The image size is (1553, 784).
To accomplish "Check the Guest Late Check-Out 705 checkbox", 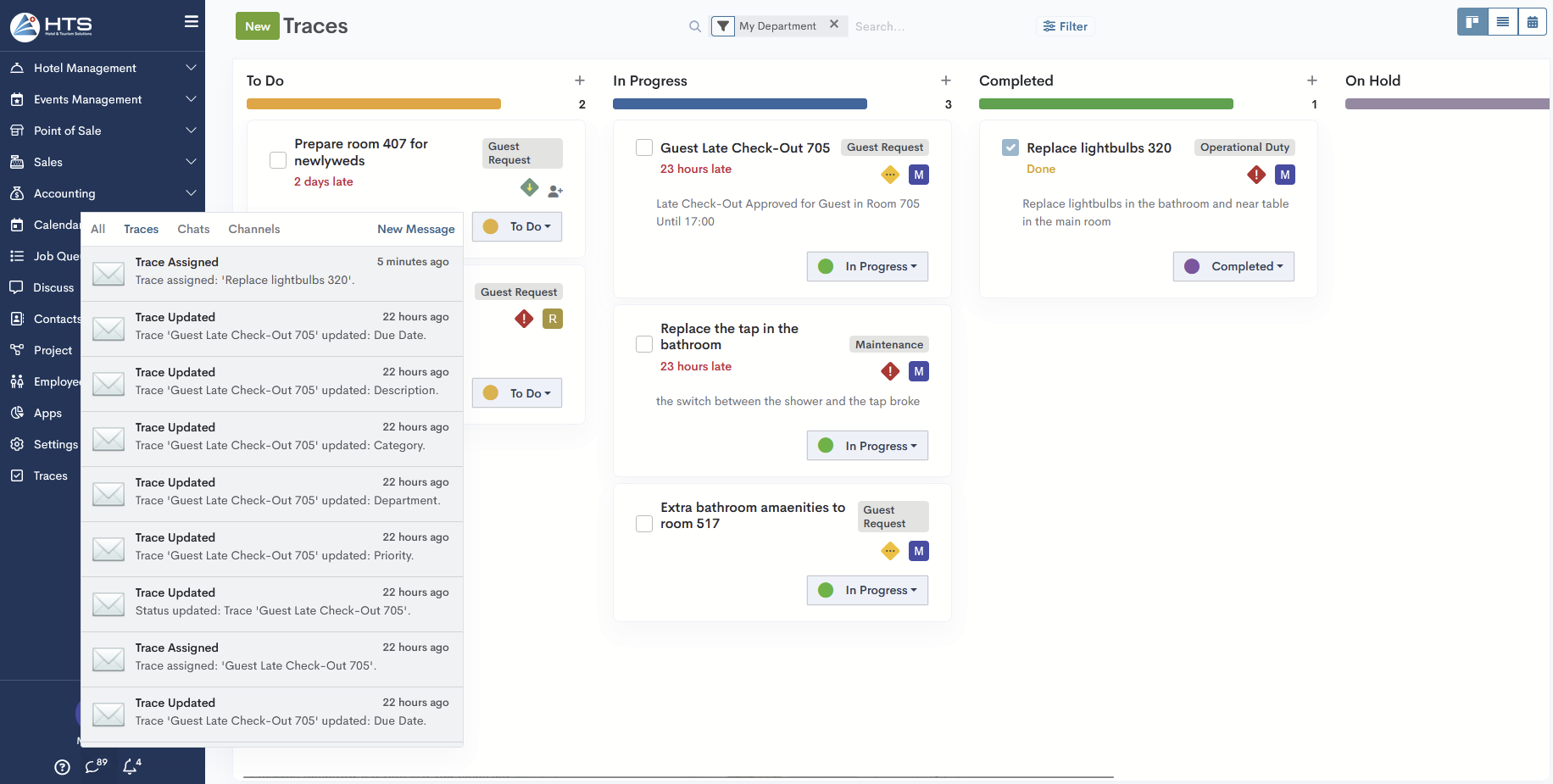I will 644,147.
